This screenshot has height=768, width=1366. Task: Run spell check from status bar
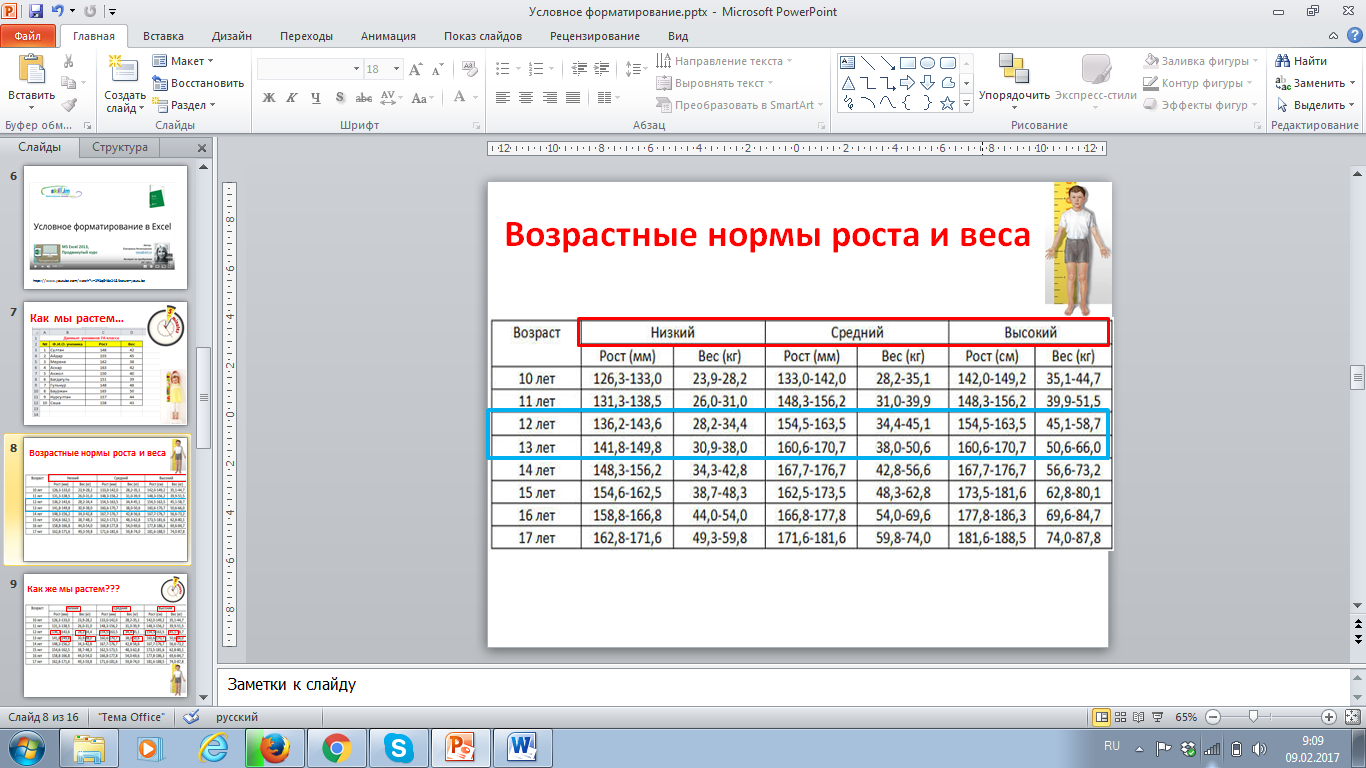tap(191, 717)
